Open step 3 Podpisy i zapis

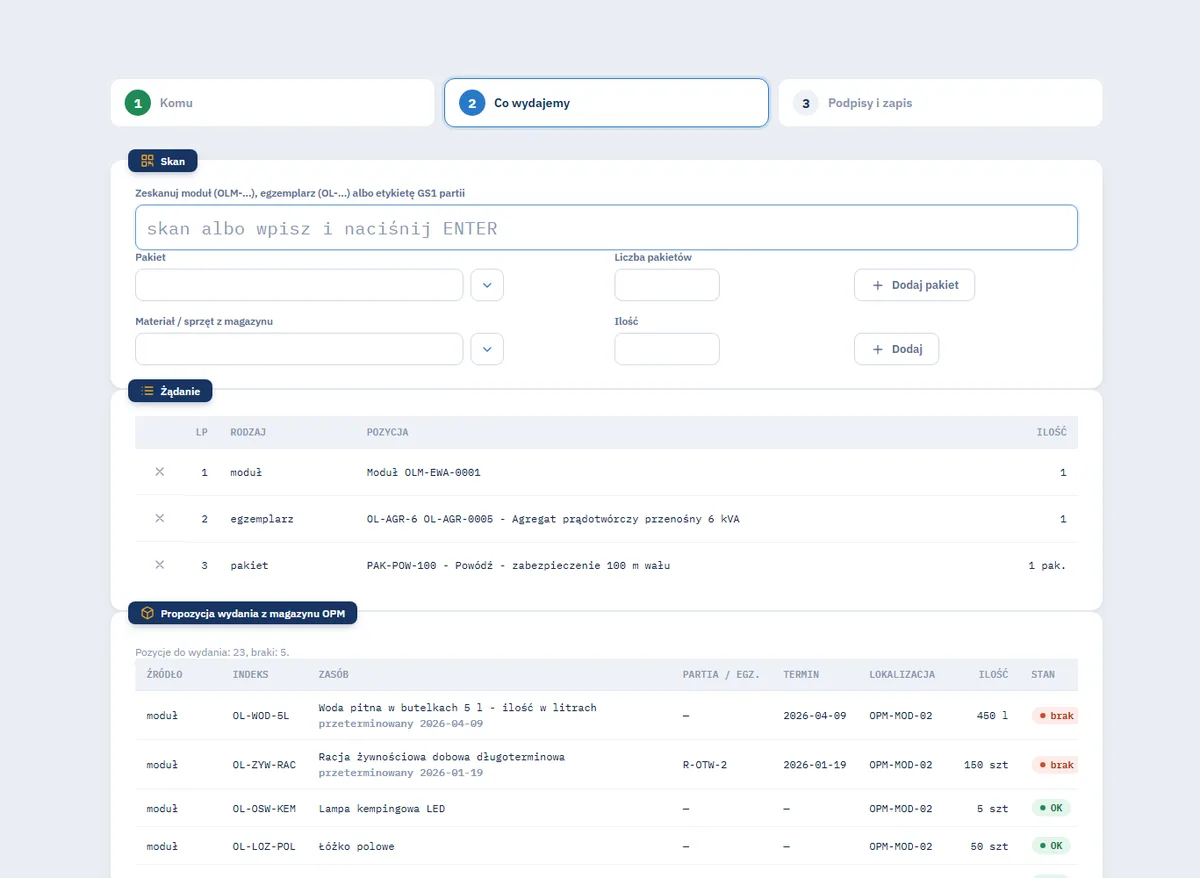940,103
